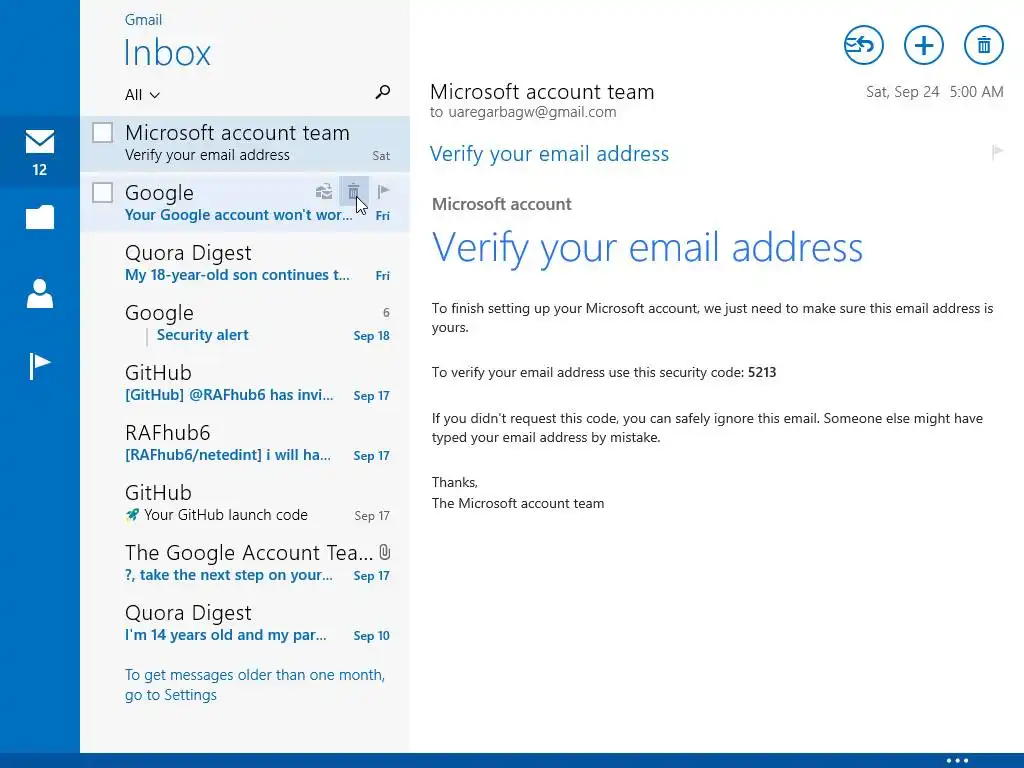Open RAFhub6/netedint message
The height and width of the screenshot is (768, 1024).
coord(245,443)
